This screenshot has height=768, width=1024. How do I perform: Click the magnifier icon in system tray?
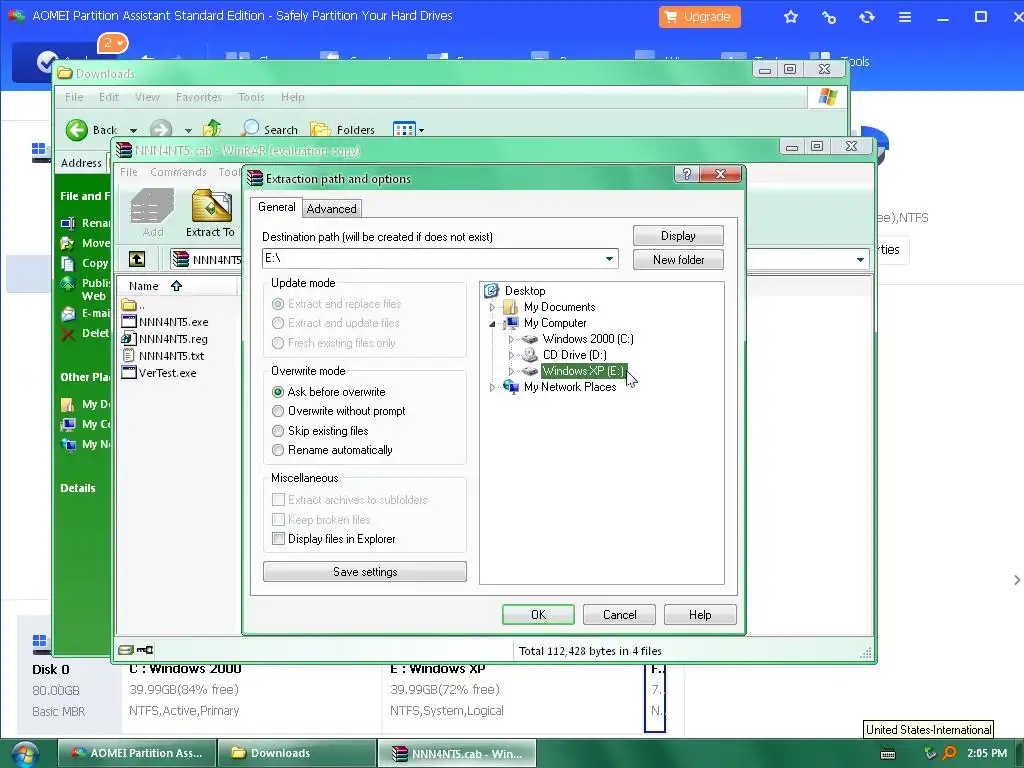point(950,753)
